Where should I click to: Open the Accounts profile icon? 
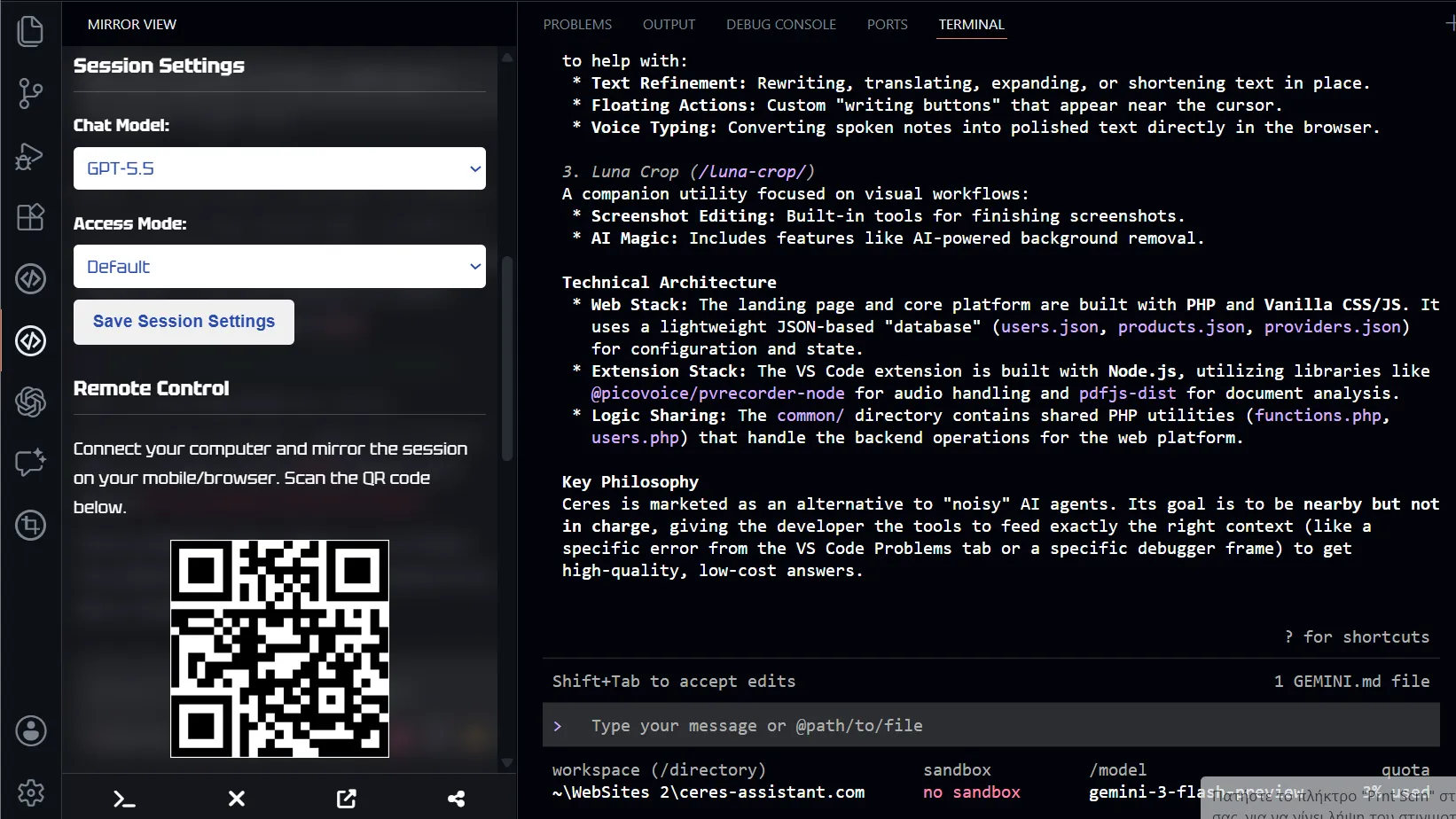(31, 731)
